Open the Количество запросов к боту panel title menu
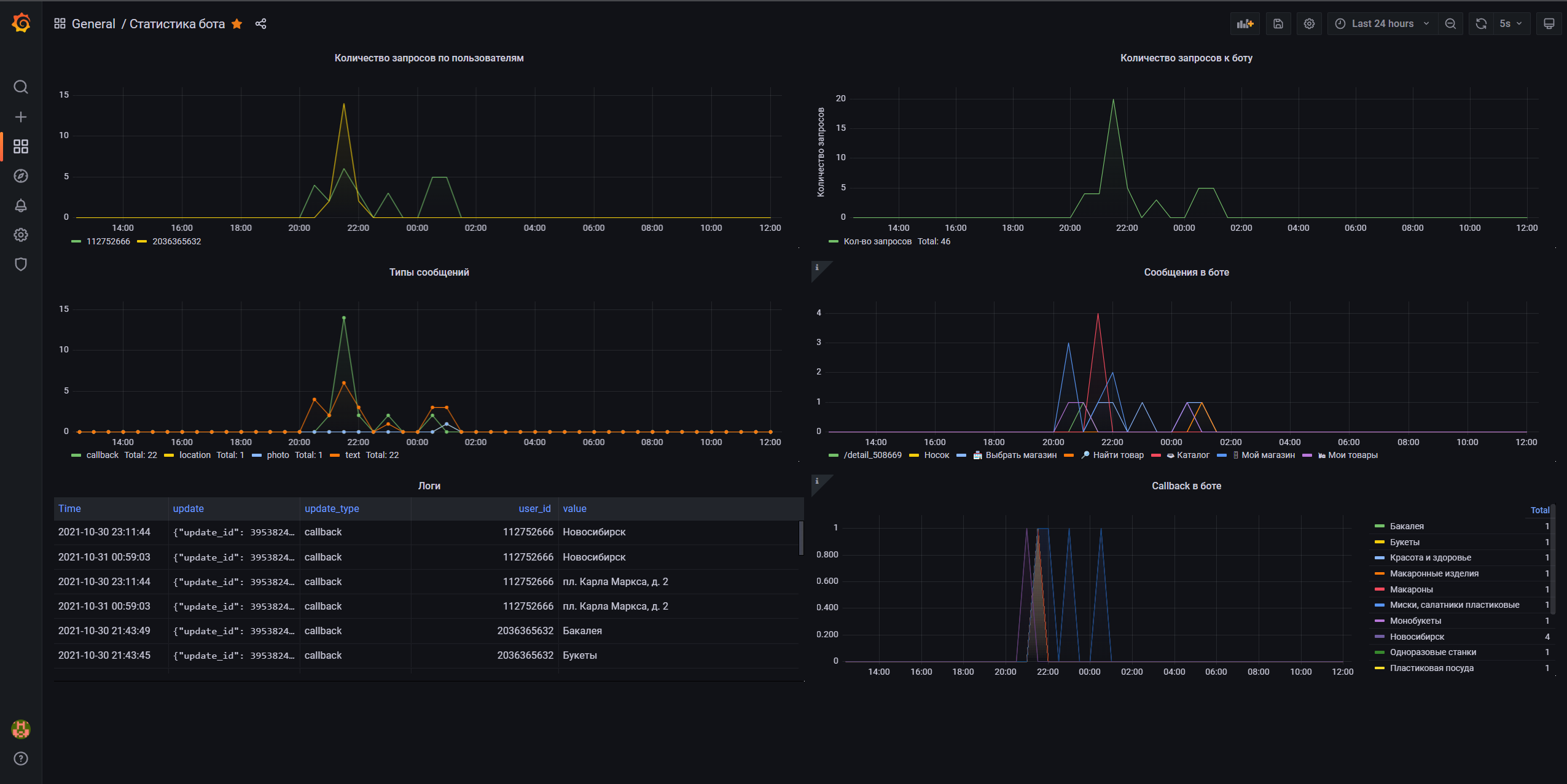1567x784 pixels. click(1186, 58)
